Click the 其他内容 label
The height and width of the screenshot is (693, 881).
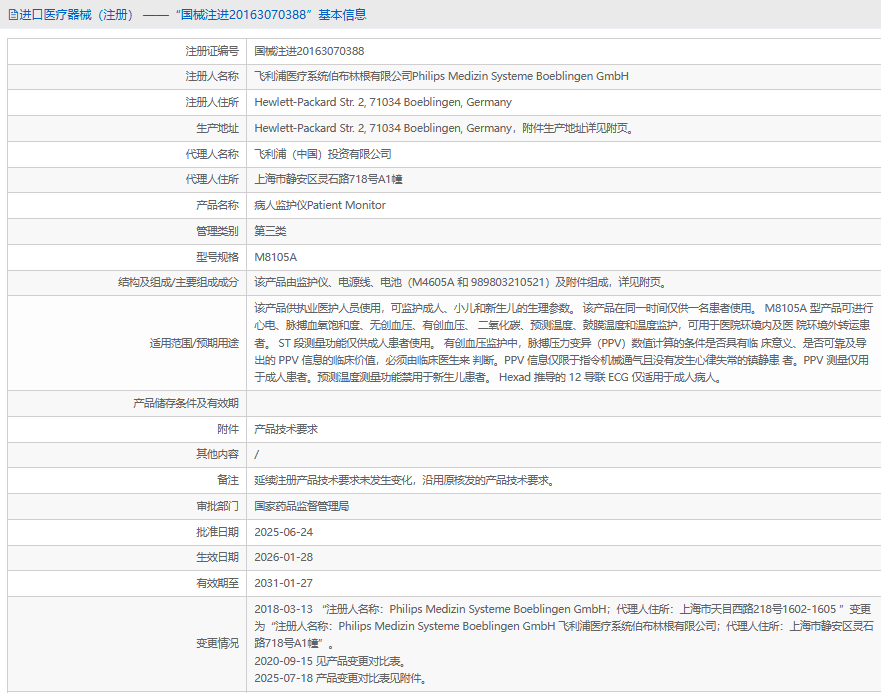coord(217,454)
